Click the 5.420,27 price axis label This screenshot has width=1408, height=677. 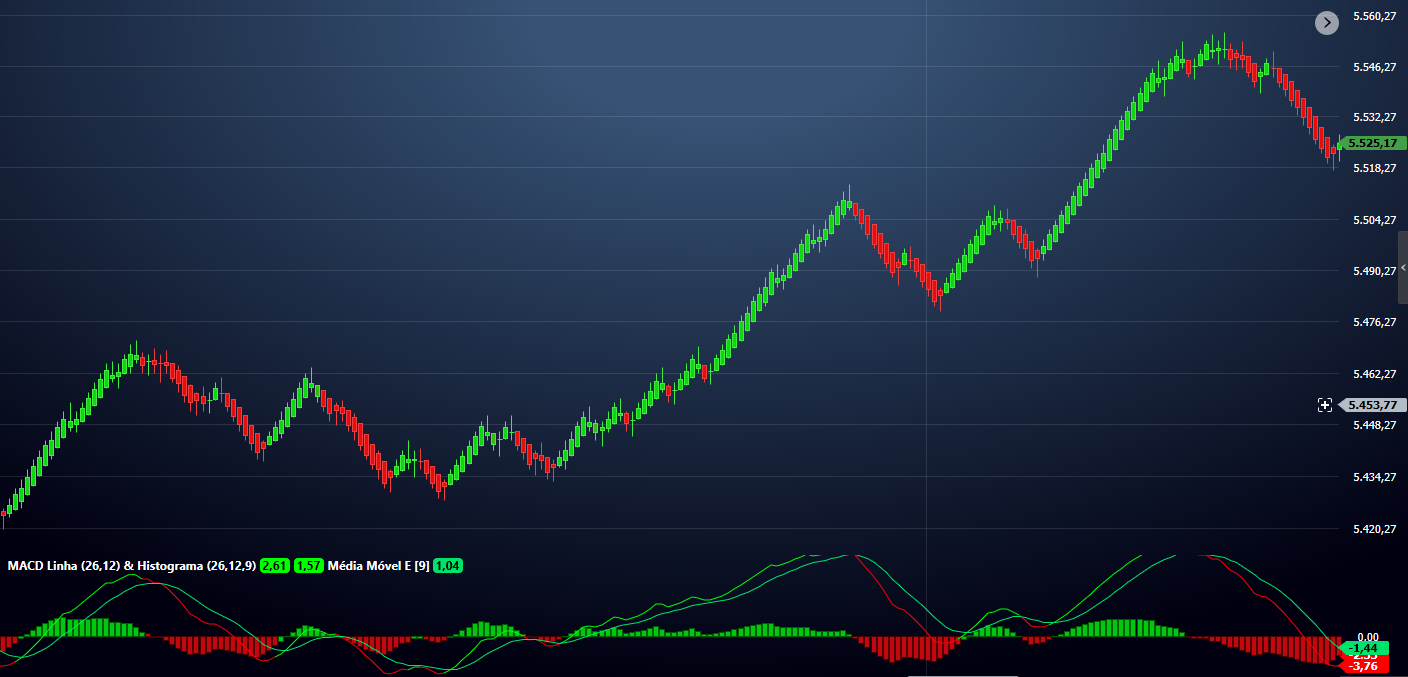(1374, 528)
